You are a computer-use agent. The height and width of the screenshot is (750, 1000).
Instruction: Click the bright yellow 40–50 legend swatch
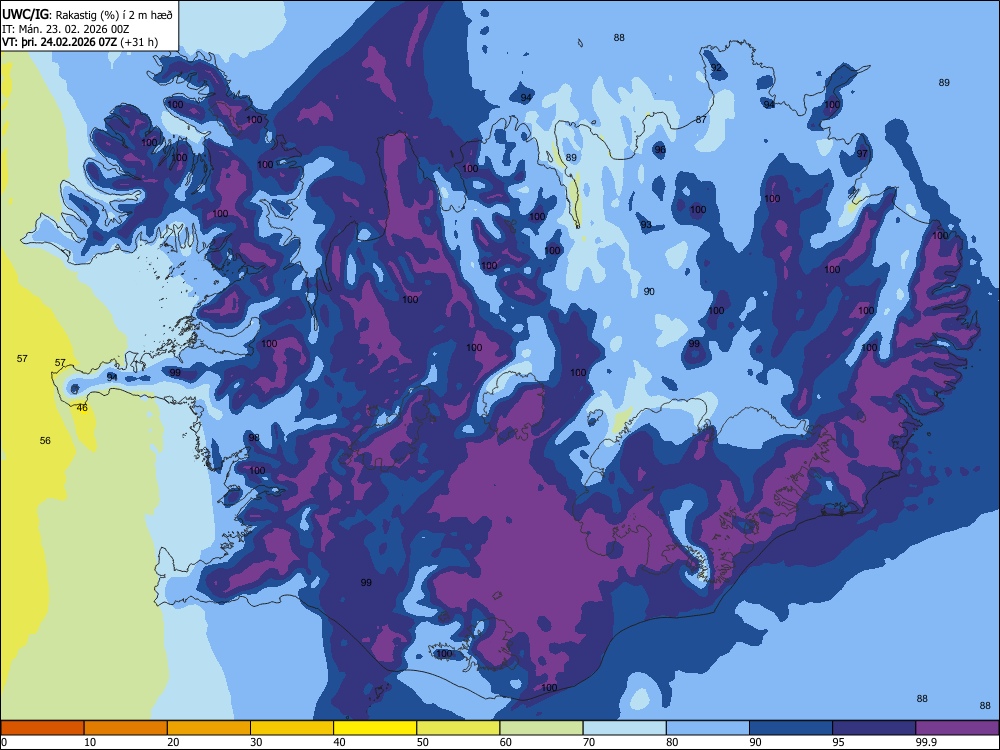[375, 728]
